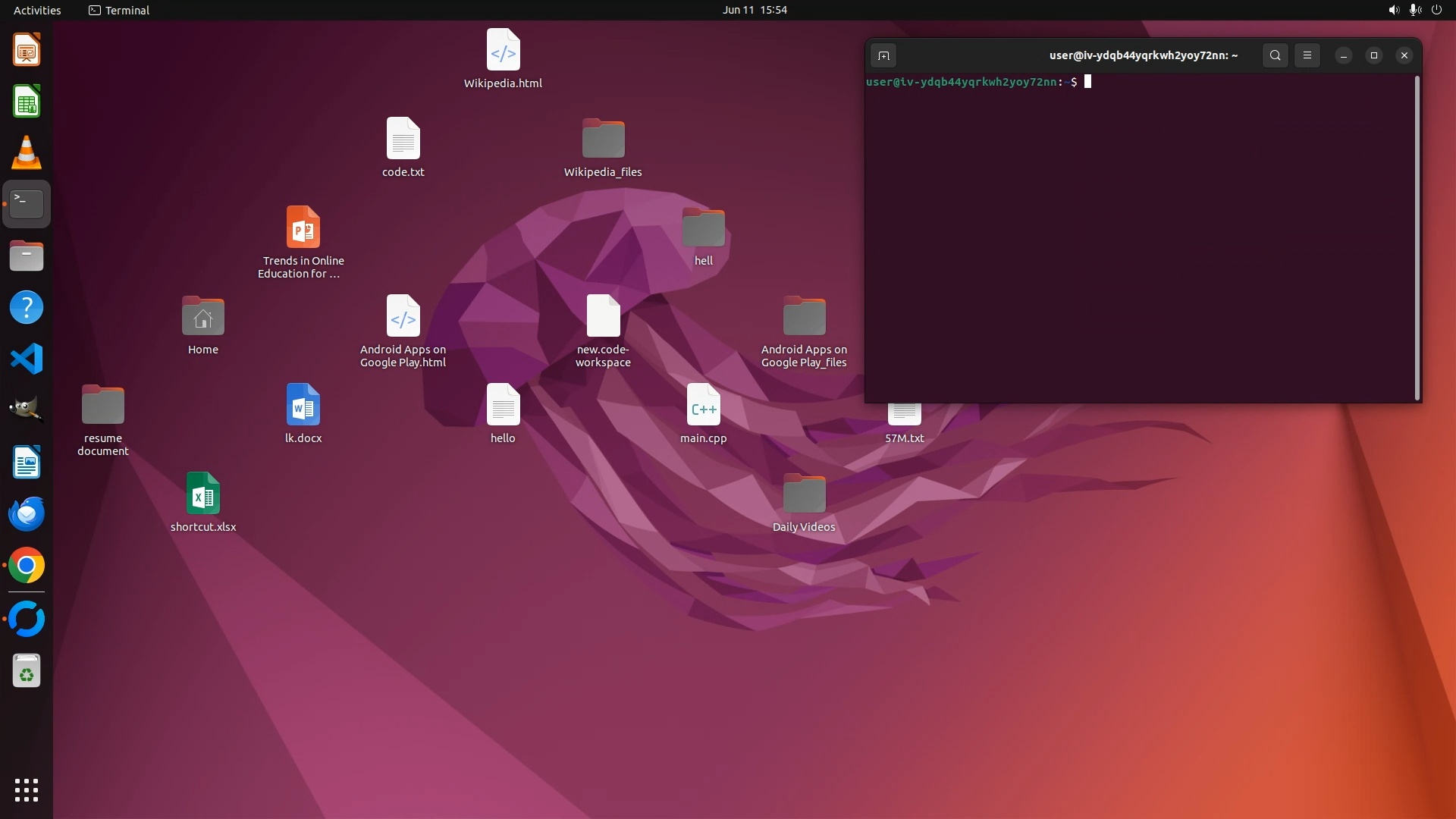Click the volume icon in system tray
This screenshot has width=1456, height=819.
(1394, 10)
